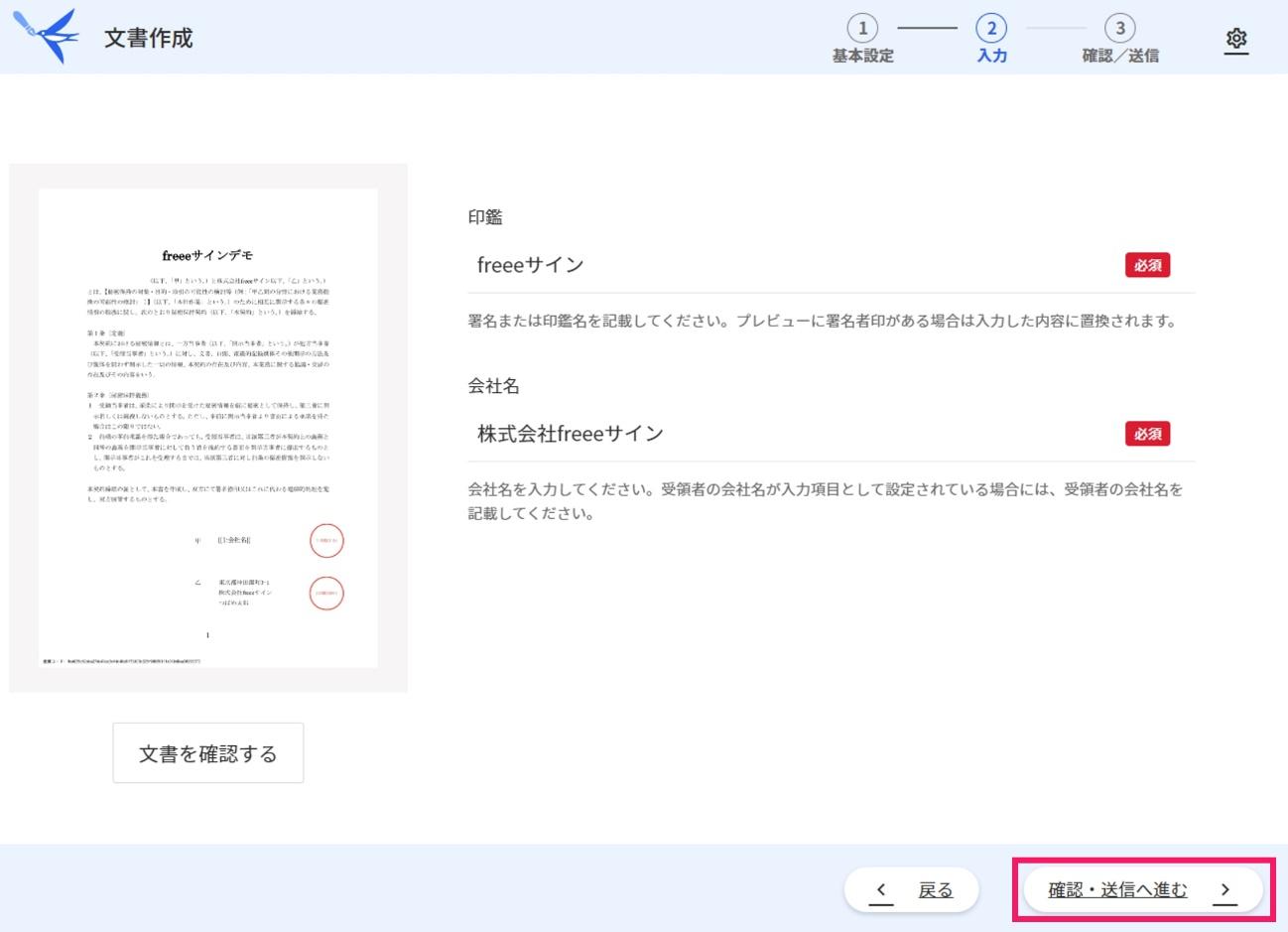This screenshot has height=932, width=1288.
Task: Click the help text starting 会社名を入力してください
Action: coord(826,501)
